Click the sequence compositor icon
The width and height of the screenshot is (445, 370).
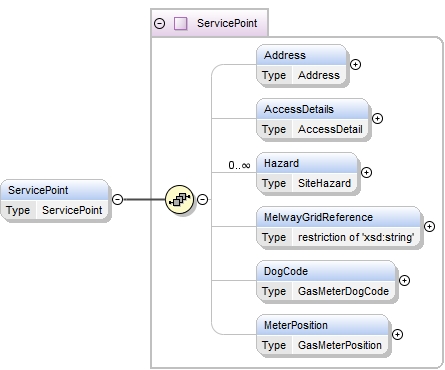[180, 199]
